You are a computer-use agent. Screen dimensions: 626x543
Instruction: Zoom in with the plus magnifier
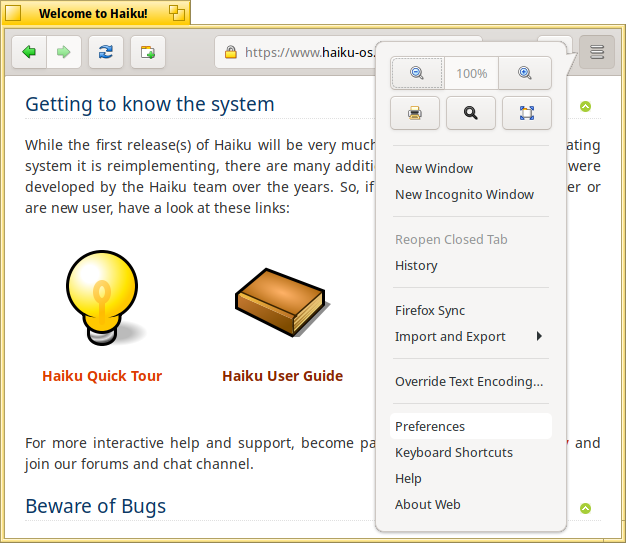click(525, 73)
